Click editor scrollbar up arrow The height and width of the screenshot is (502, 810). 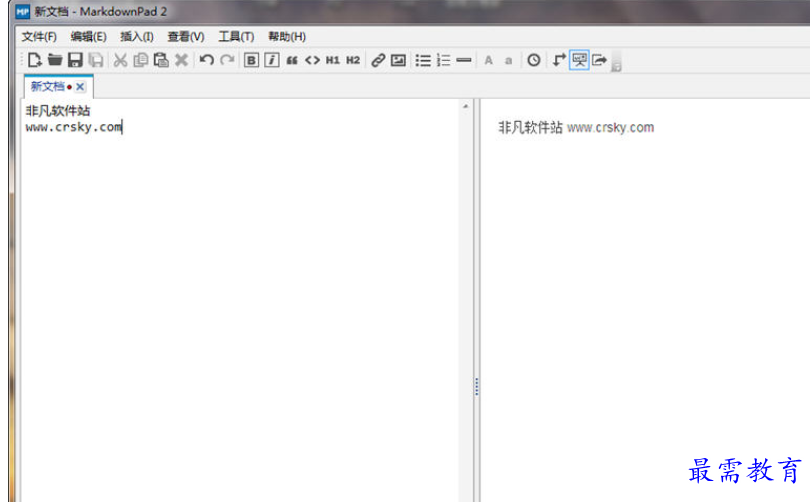point(465,106)
